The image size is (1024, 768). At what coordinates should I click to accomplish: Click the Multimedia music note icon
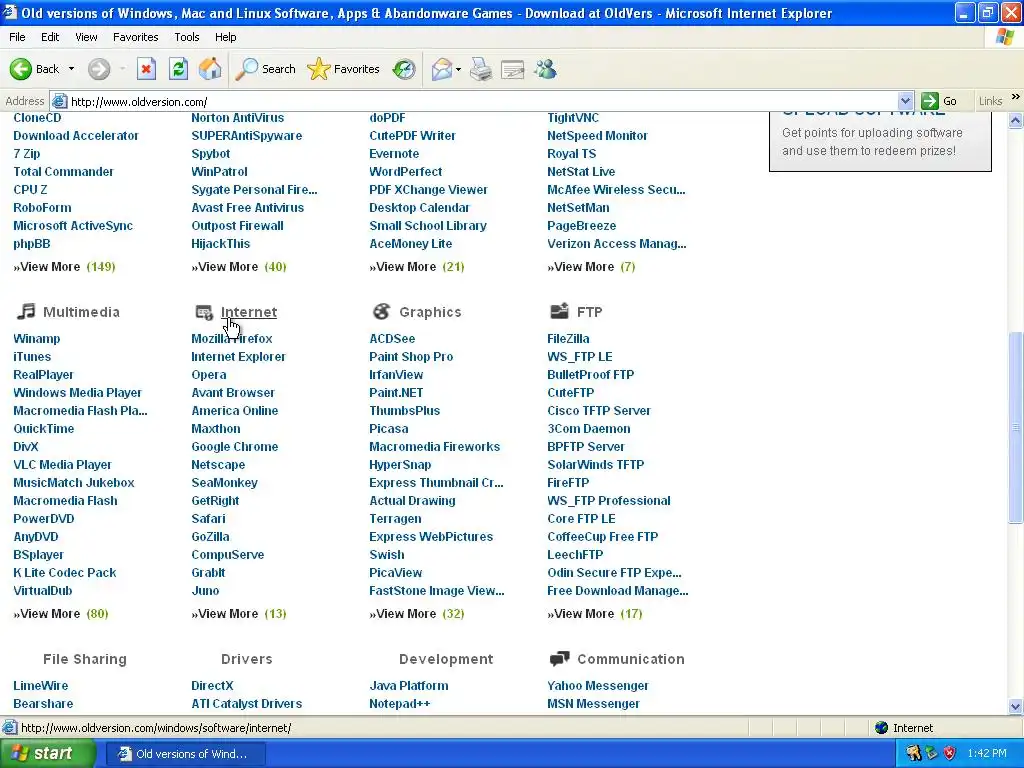coord(26,312)
